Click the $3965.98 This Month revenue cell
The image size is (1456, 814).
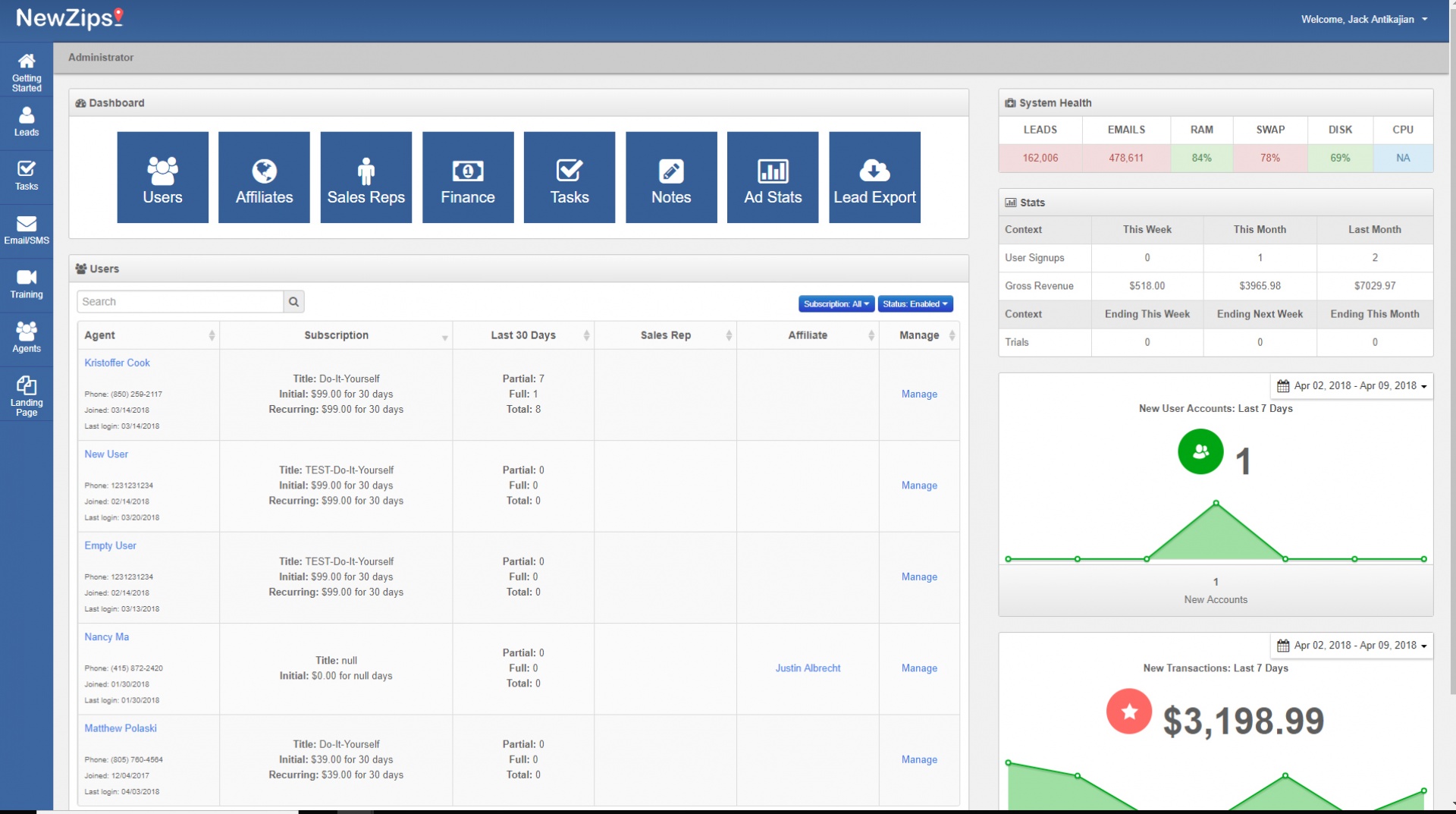coord(1260,286)
